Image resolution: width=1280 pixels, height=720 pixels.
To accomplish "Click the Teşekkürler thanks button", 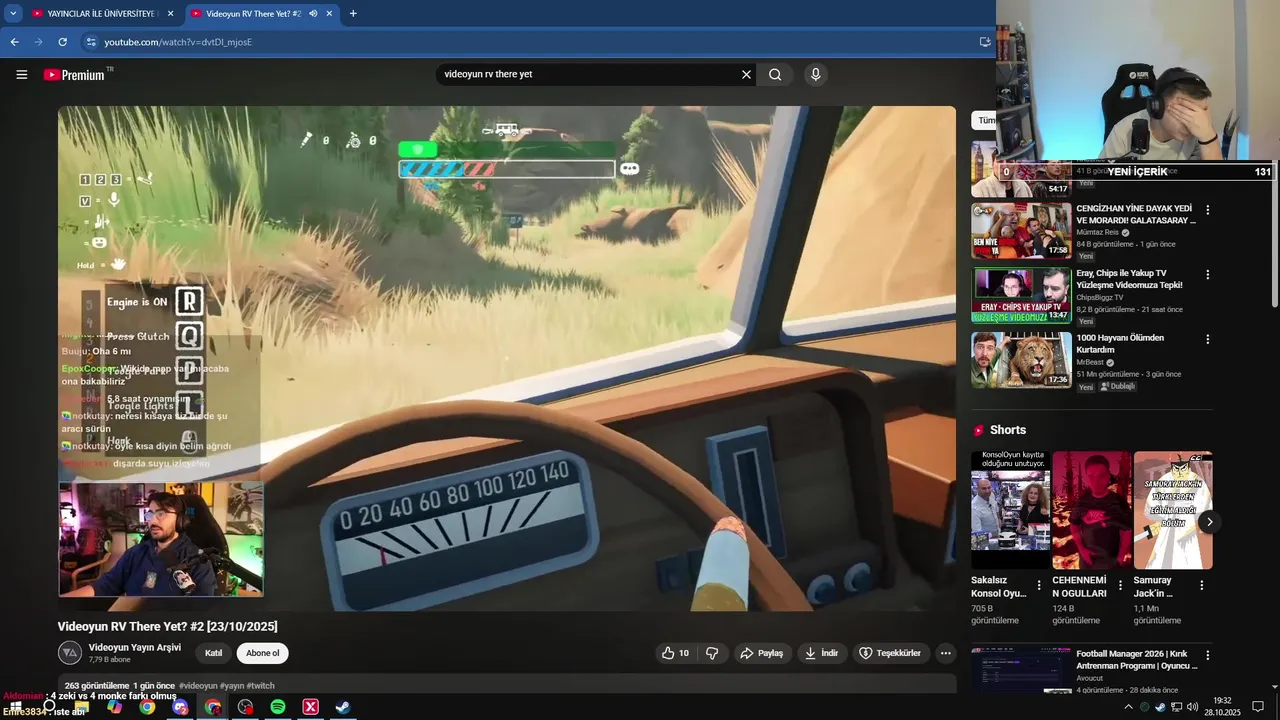I will 889,653.
